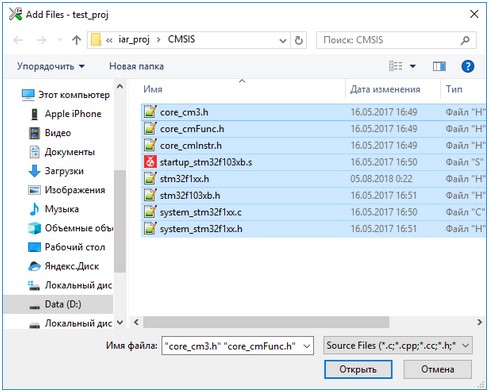
Task: Open Help with the question mark icon
Action: point(468,66)
